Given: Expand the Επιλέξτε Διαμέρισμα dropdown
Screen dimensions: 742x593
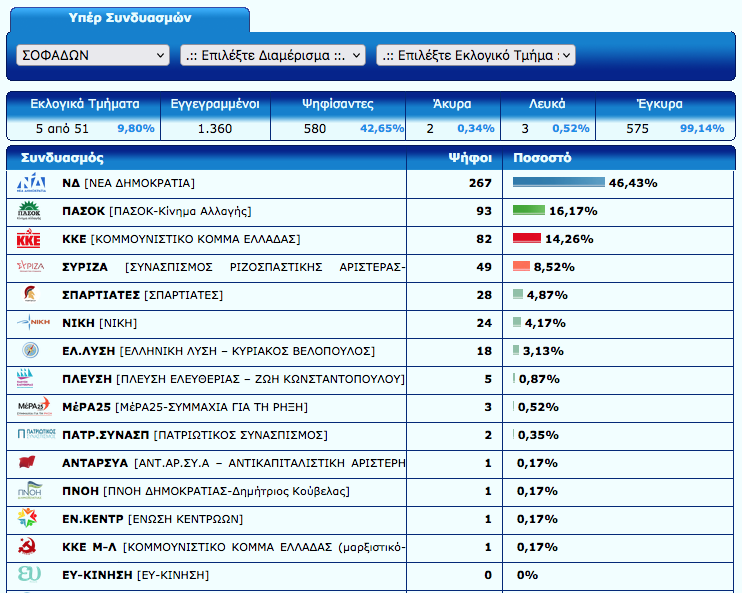Looking at the screenshot, I should point(273,56).
